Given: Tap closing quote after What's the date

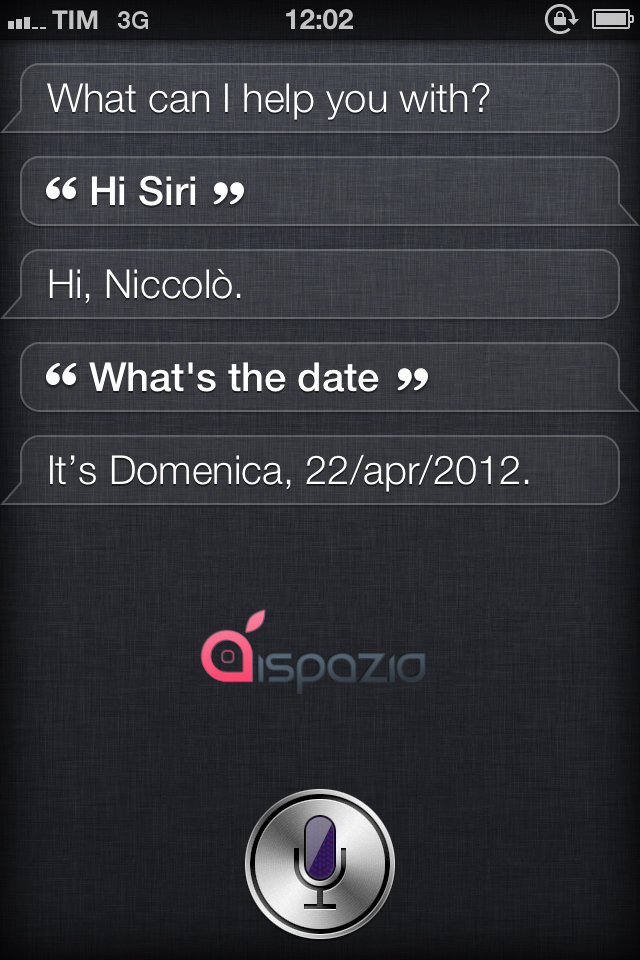Looking at the screenshot, I should pyautogui.click(x=412, y=377).
